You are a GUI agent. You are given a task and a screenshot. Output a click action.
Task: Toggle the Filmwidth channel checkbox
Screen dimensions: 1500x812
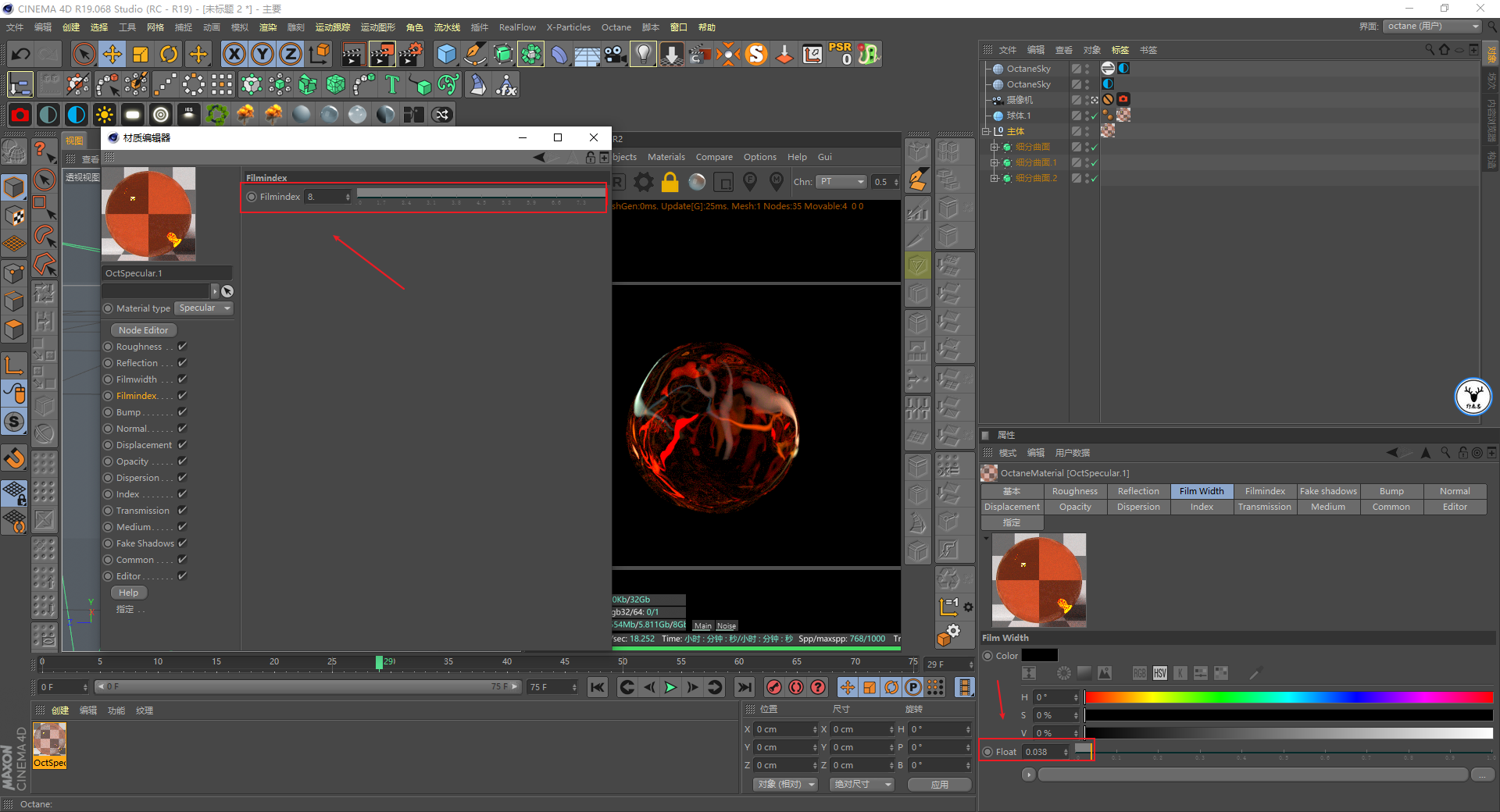(182, 379)
